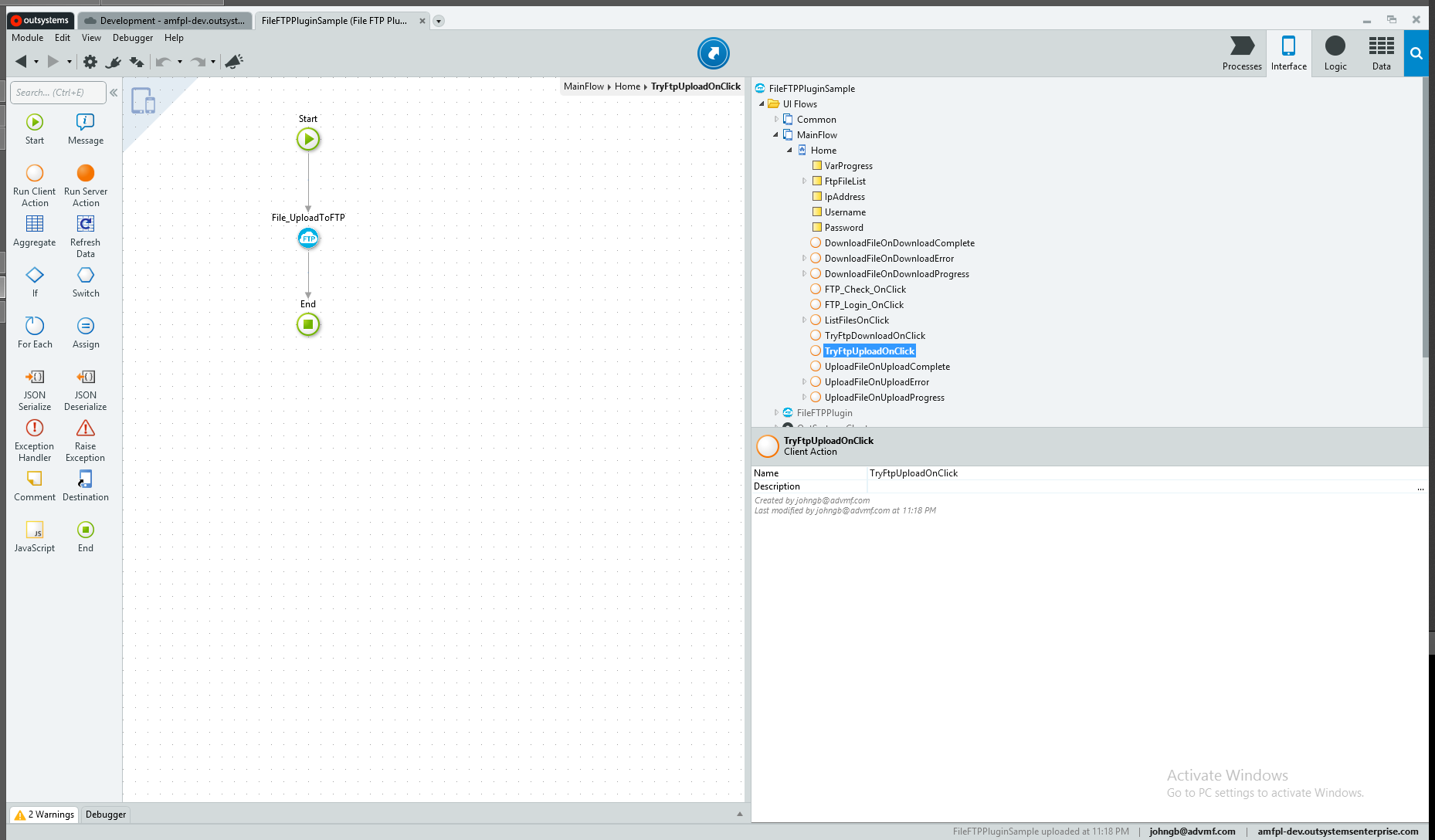The width and height of the screenshot is (1435, 840).
Task: Choose the Comment tool
Action: click(35, 486)
